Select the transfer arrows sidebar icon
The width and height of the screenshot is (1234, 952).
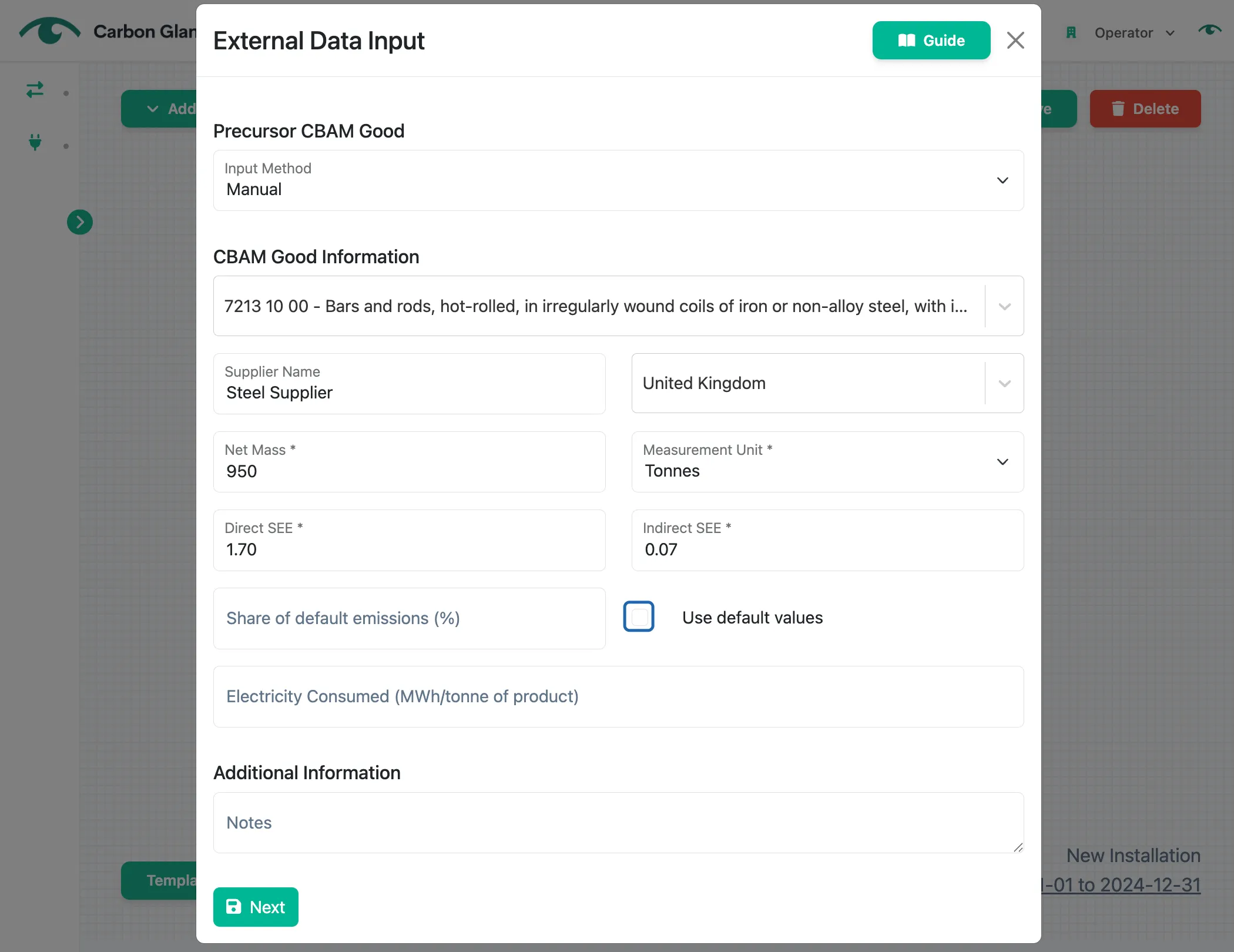(x=35, y=90)
